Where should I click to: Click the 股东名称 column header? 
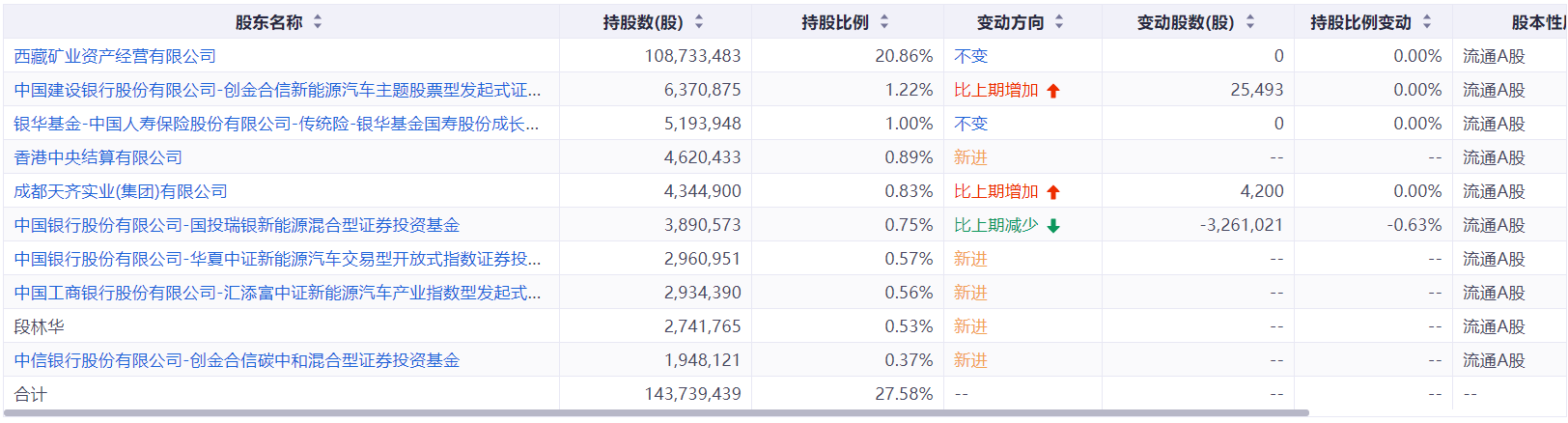(268, 22)
